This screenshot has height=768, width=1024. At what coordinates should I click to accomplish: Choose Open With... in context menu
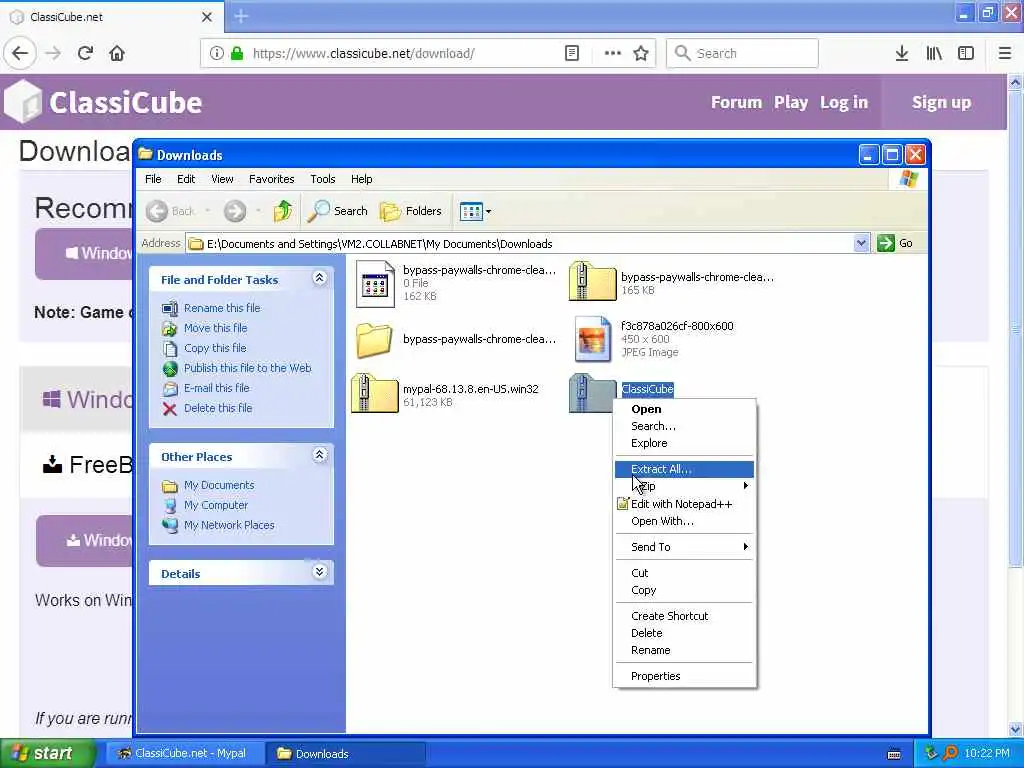click(x=684, y=520)
